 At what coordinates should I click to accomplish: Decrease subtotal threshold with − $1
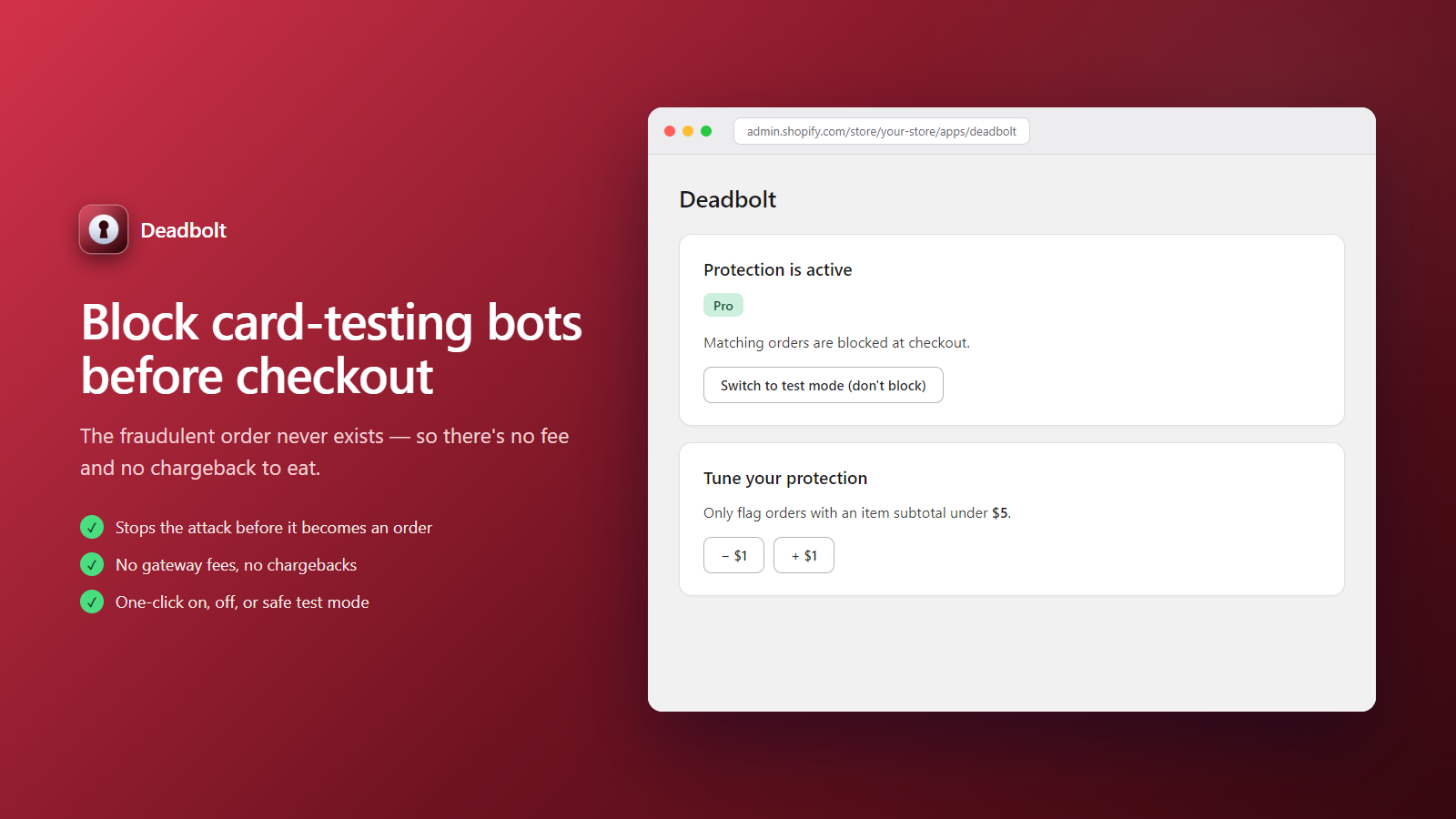click(733, 555)
